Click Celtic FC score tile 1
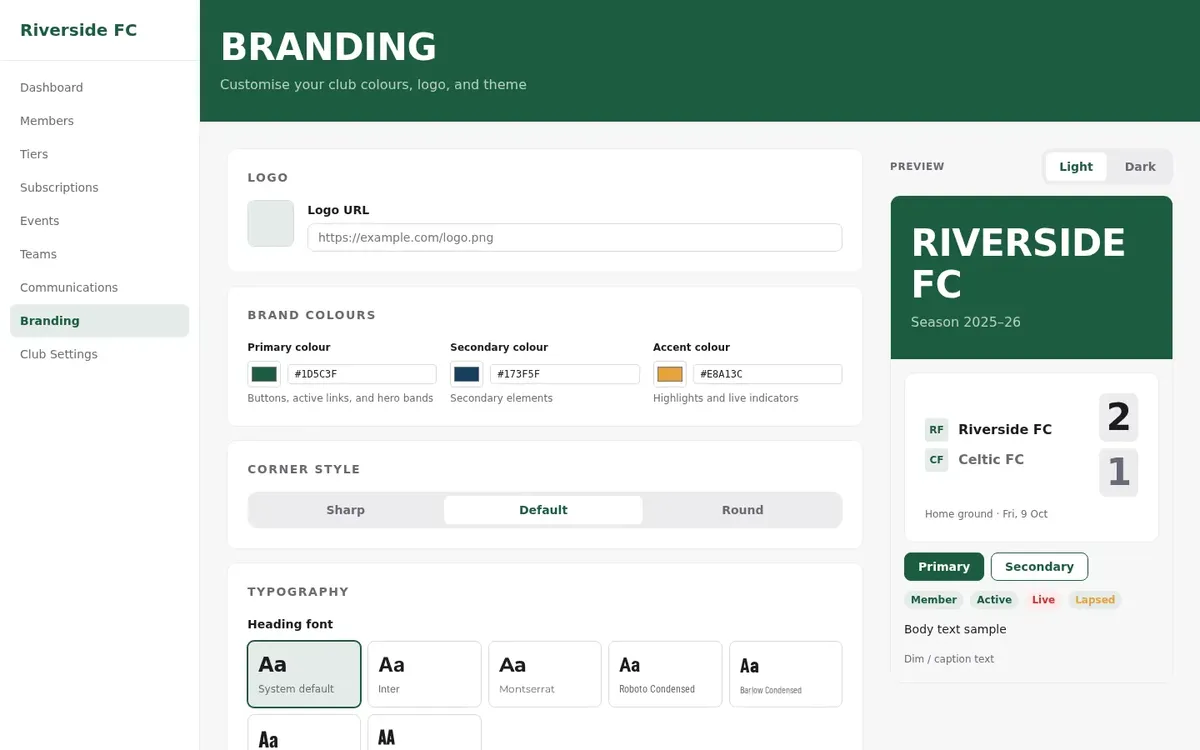 pyautogui.click(x=1119, y=472)
